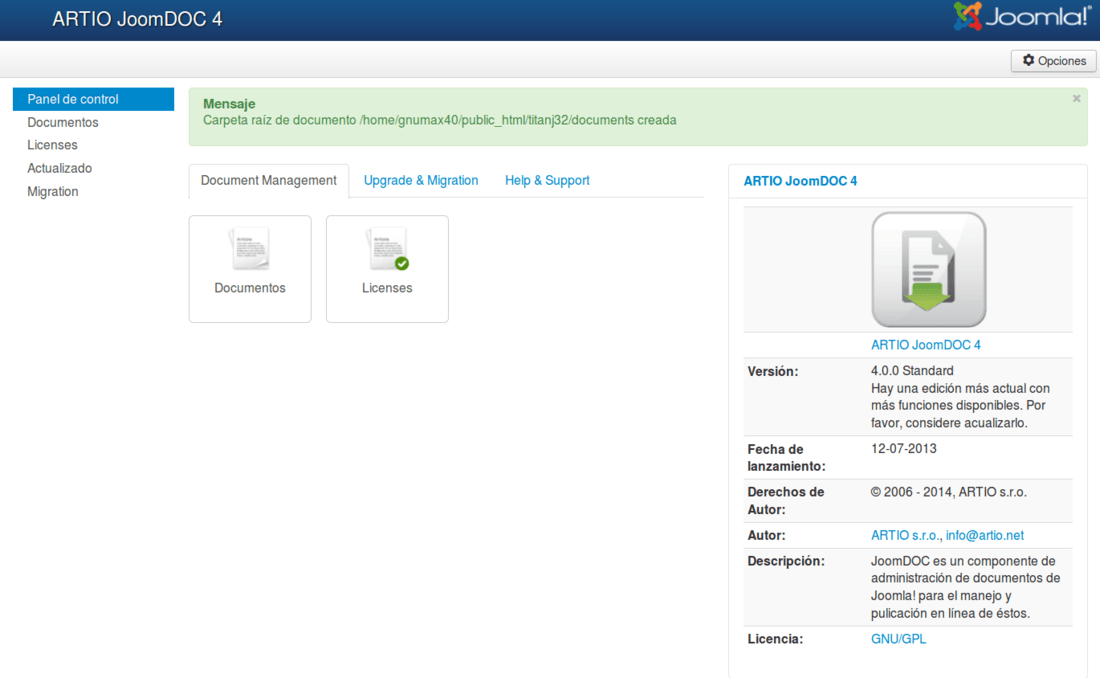Switch to the Document Management tab
Image resolution: width=1100 pixels, height=678 pixels.
coord(269,180)
